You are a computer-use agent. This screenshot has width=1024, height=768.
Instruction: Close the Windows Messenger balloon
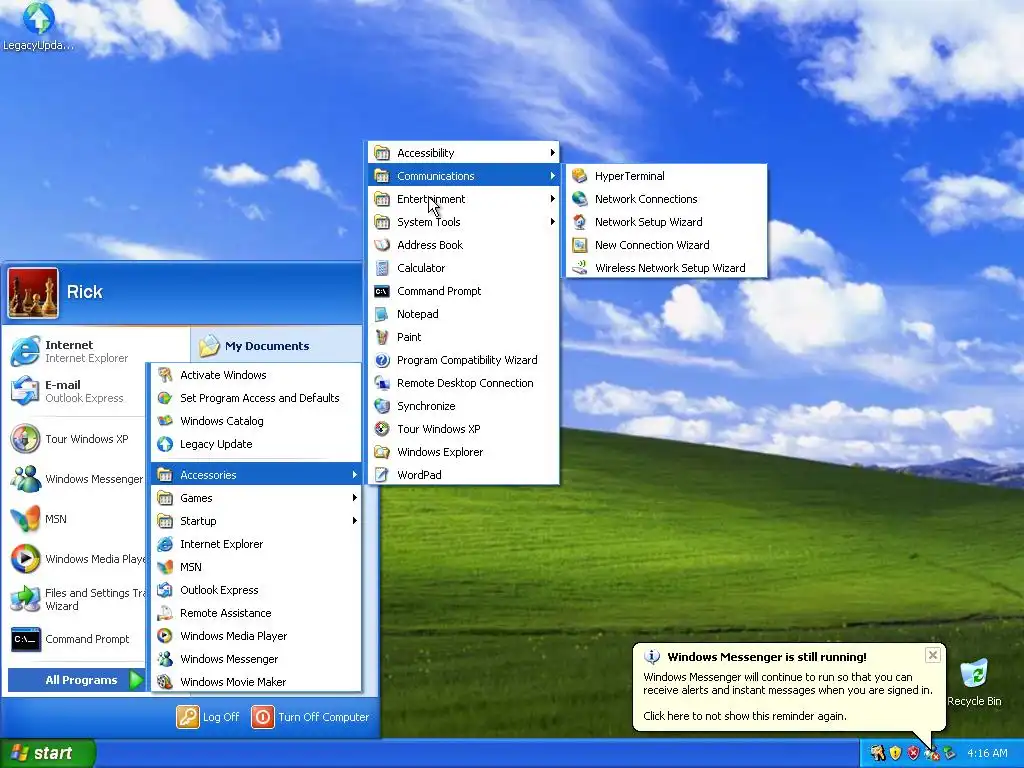pos(933,655)
